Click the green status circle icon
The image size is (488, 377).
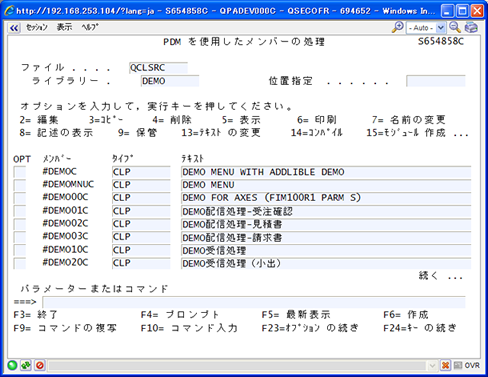(12, 365)
